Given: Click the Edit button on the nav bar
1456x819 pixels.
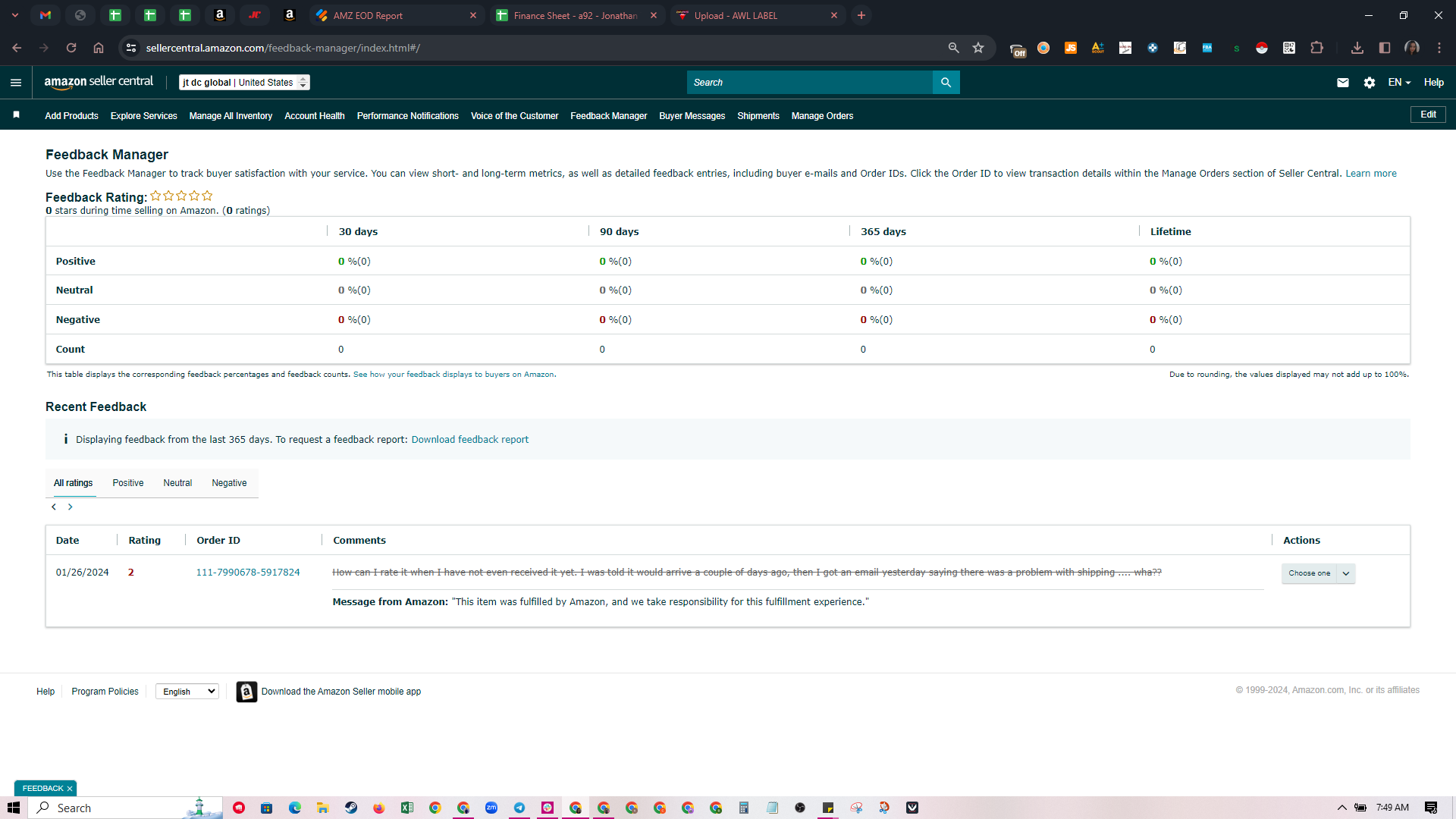Looking at the screenshot, I should (1428, 115).
